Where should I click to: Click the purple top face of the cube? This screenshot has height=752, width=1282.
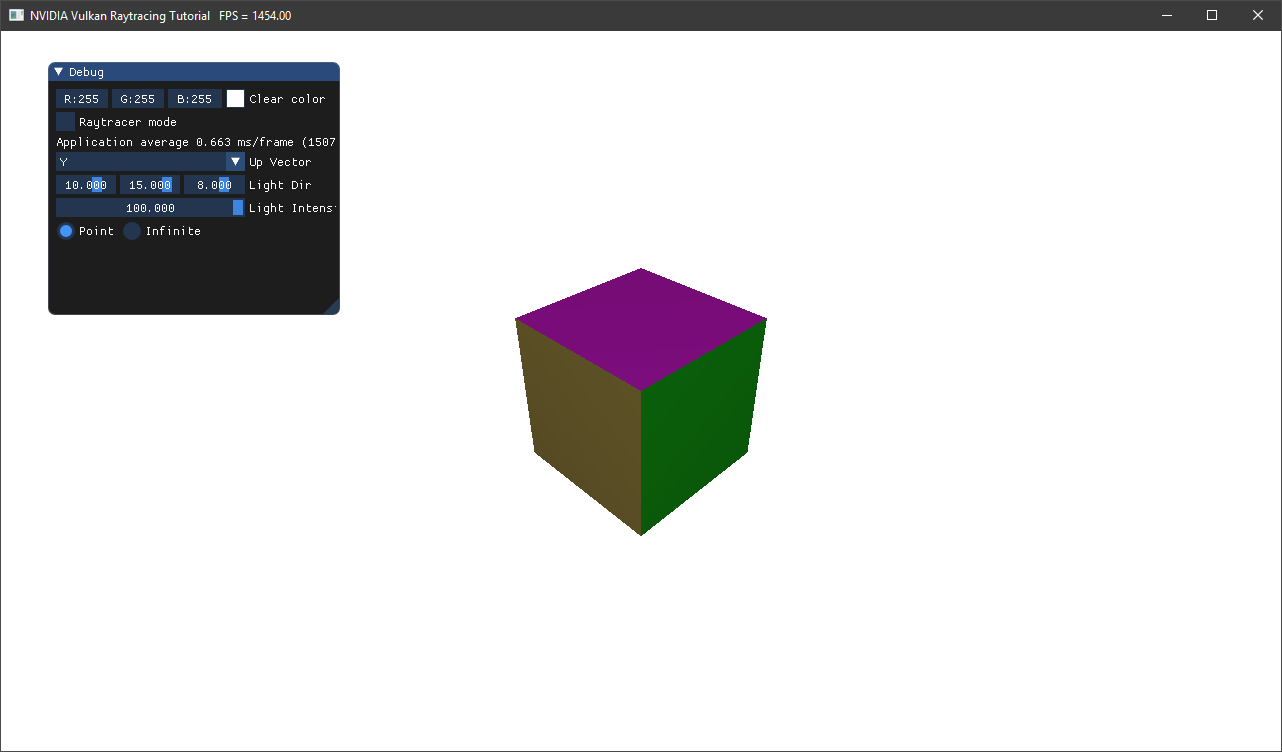point(641,325)
